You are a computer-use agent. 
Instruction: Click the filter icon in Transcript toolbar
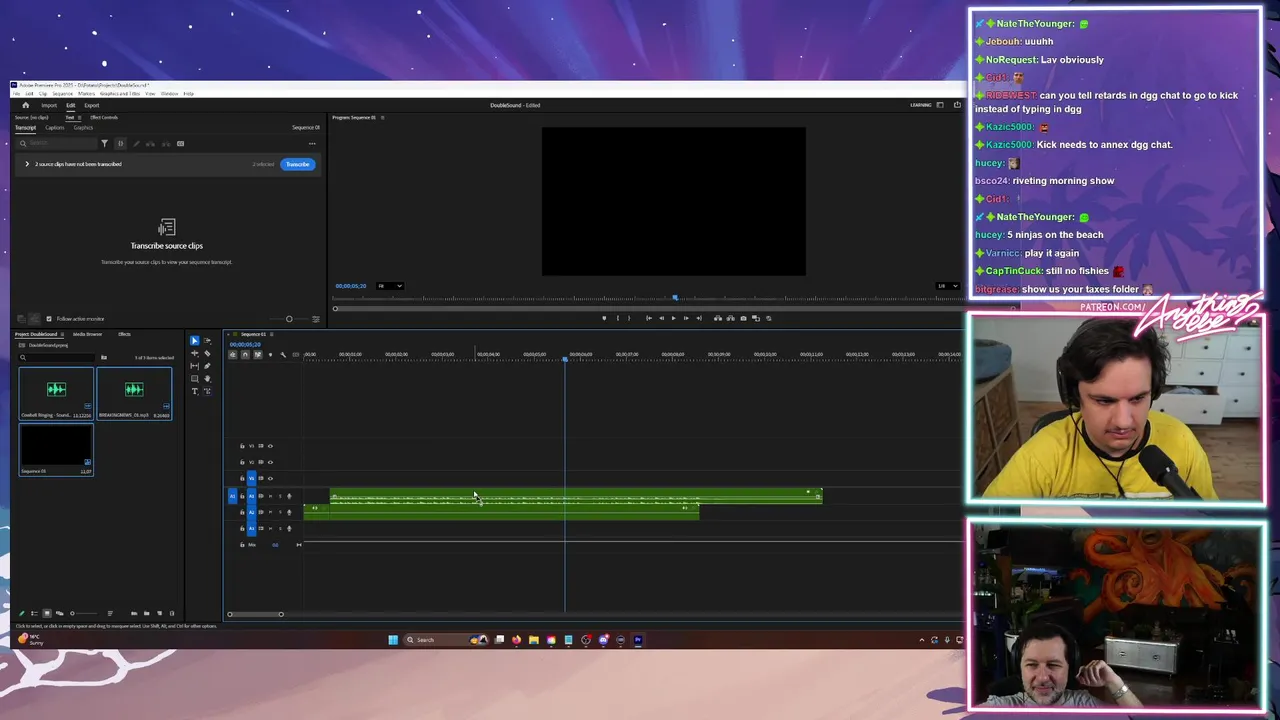(104, 144)
